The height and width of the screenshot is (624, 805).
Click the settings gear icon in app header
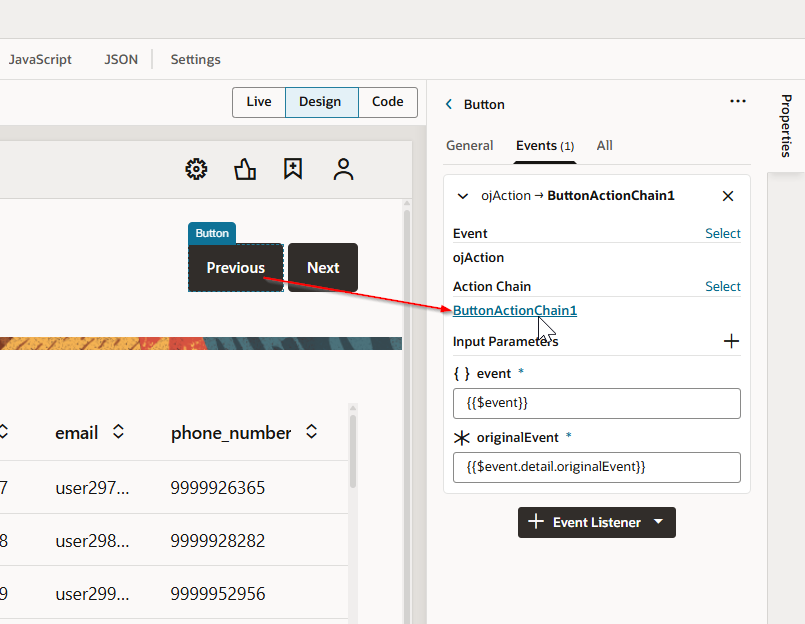(197, 169)
